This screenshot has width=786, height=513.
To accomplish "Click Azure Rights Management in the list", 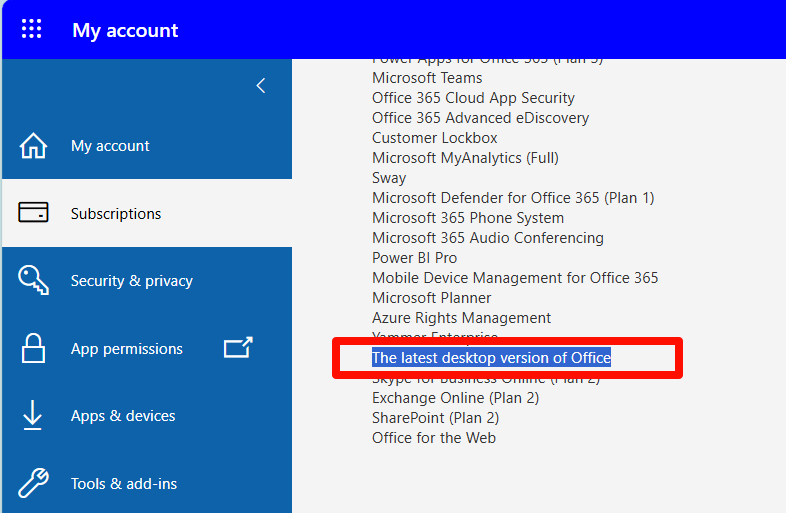I will 461,318.
